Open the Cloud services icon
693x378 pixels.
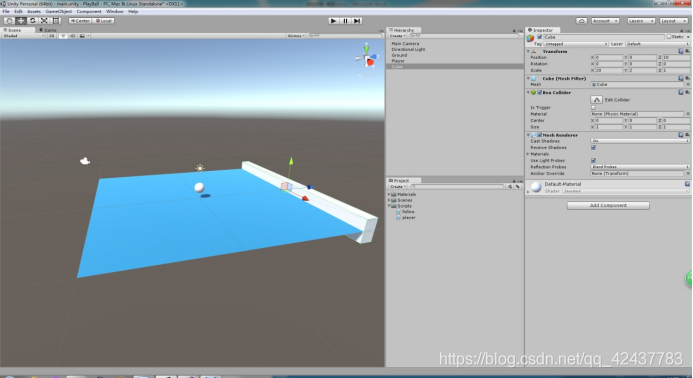(581, 21)
